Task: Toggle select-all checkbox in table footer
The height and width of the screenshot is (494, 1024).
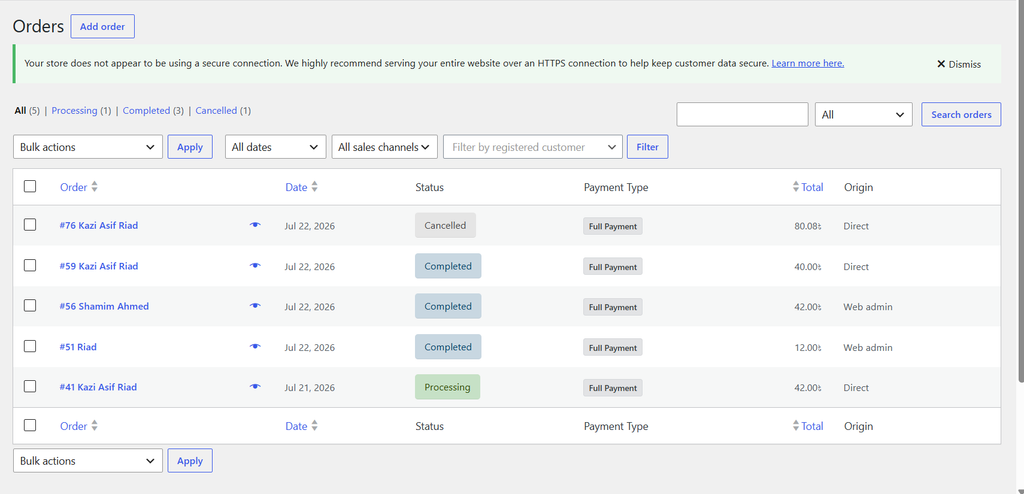Action: click(30, 425)
